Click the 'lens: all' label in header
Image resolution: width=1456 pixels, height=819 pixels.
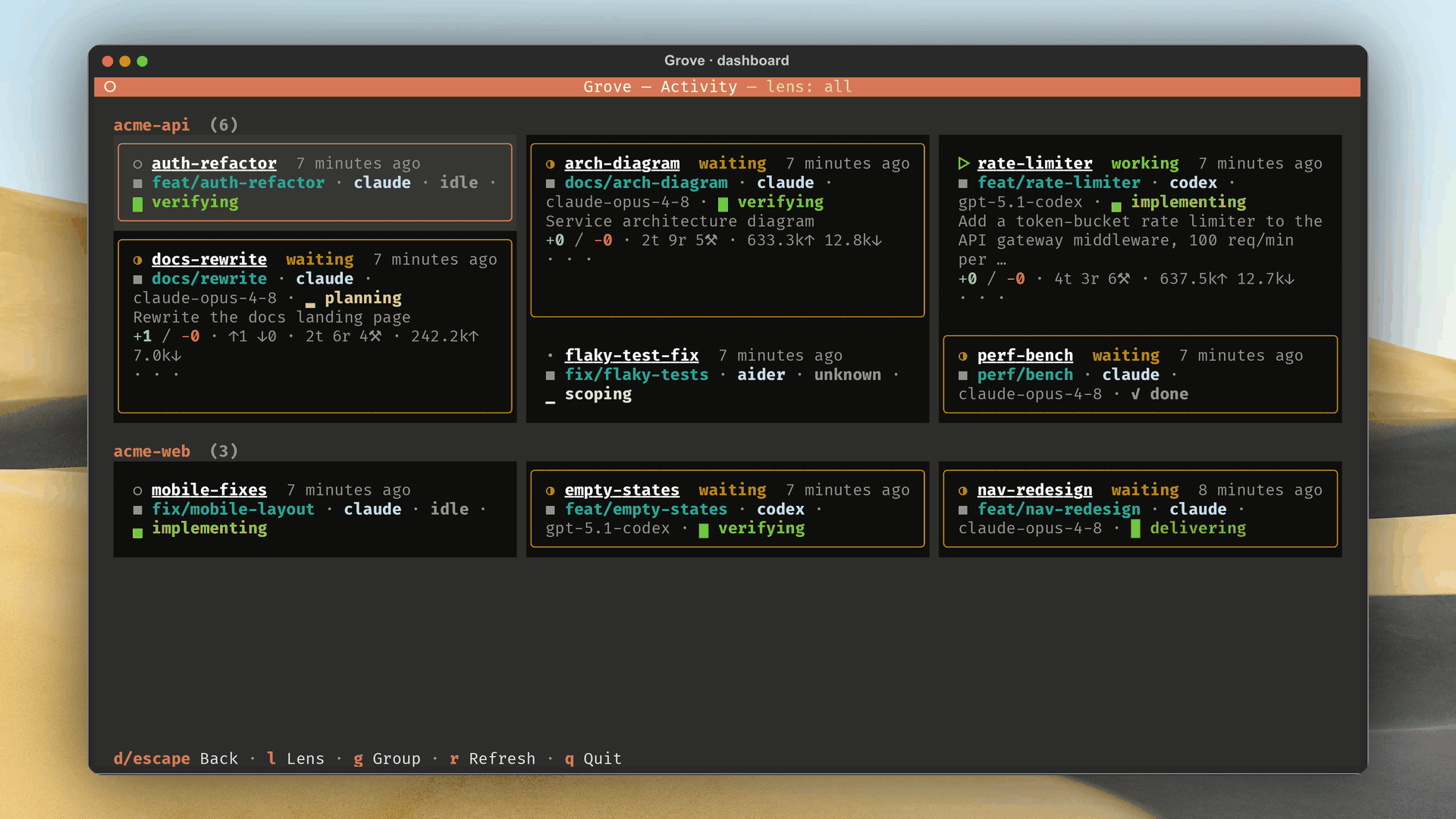[x=809, y=87]
